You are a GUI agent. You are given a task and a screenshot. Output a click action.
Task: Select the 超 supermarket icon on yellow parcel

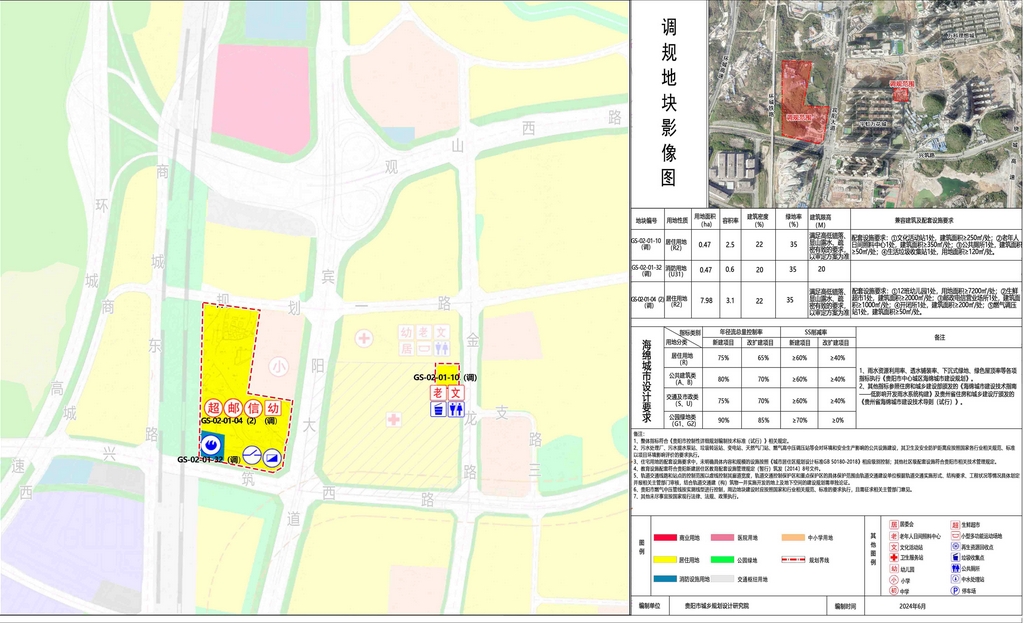click(214, 408)
